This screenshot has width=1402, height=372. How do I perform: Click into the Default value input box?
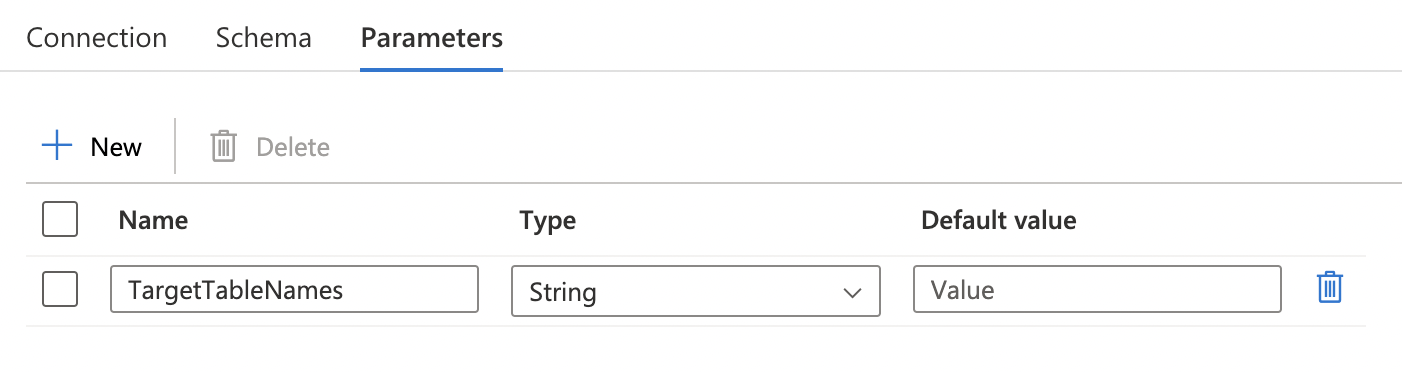point(1097,290)
